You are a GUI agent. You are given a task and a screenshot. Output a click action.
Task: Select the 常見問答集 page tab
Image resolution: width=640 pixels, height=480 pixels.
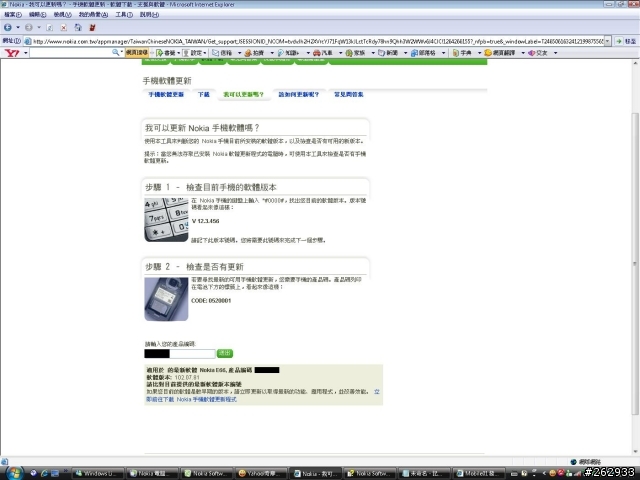pos(349,94)
